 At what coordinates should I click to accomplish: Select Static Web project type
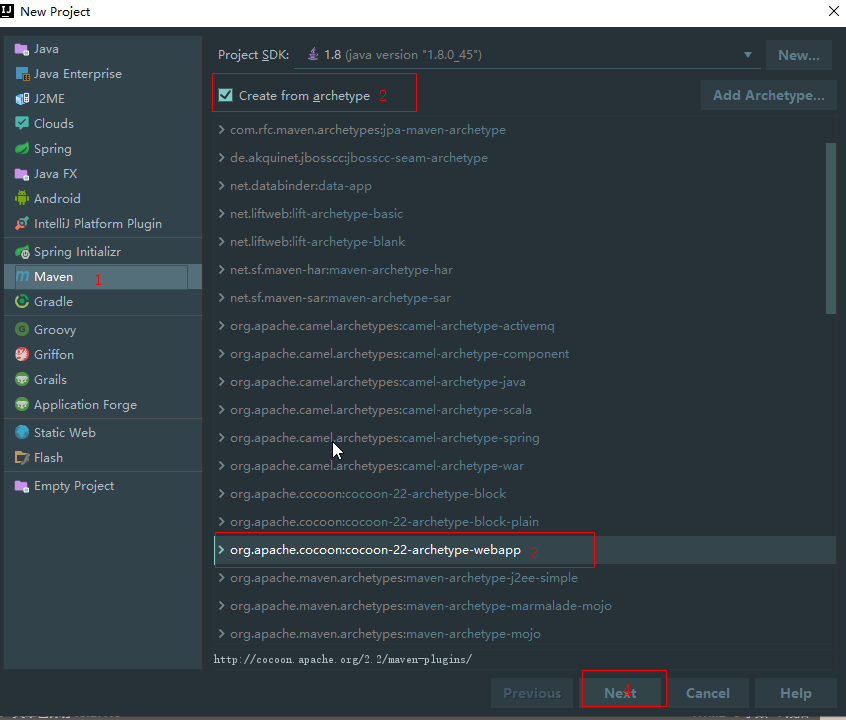[x=103, y=432]
